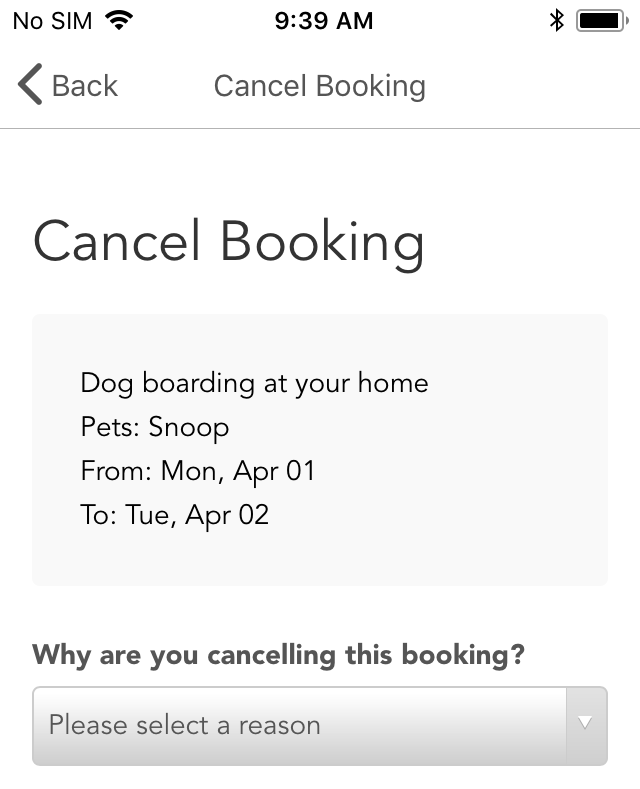Tap 'Apr 01' start date text

274,472
